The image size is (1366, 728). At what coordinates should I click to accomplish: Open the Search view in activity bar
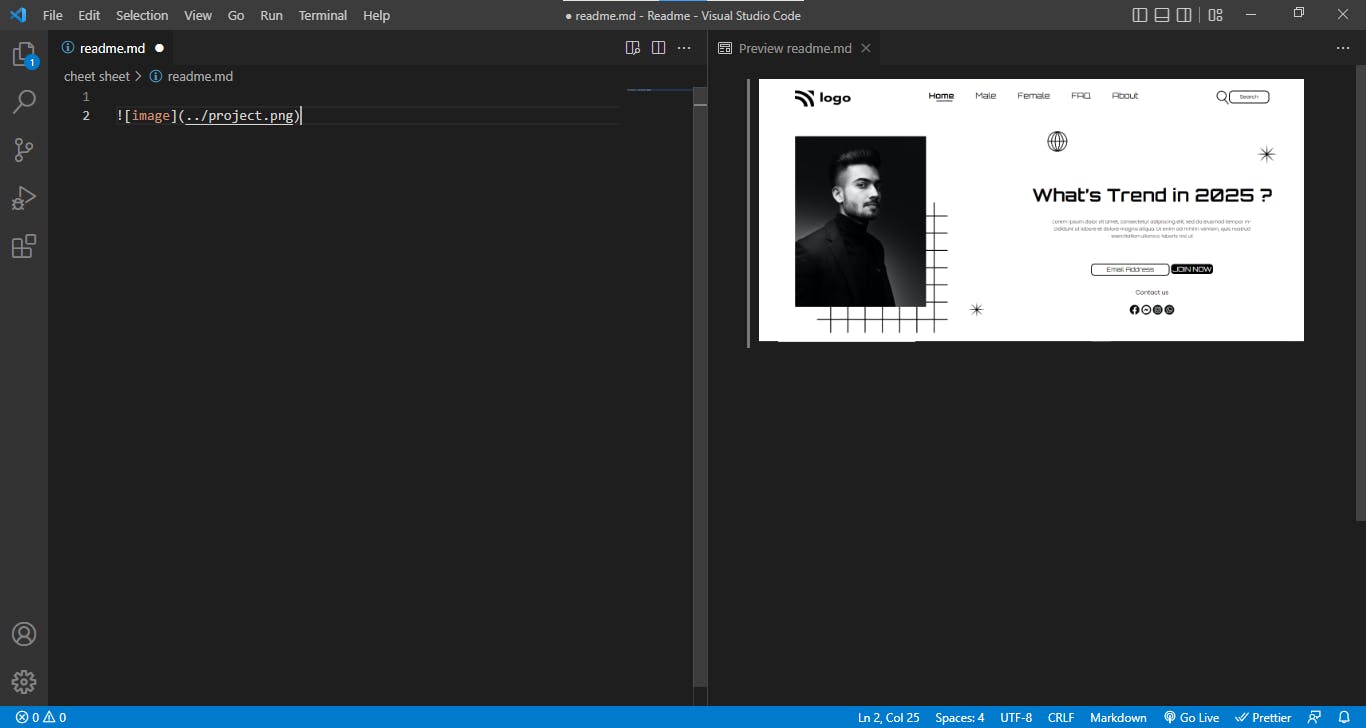tap(24, 101)
